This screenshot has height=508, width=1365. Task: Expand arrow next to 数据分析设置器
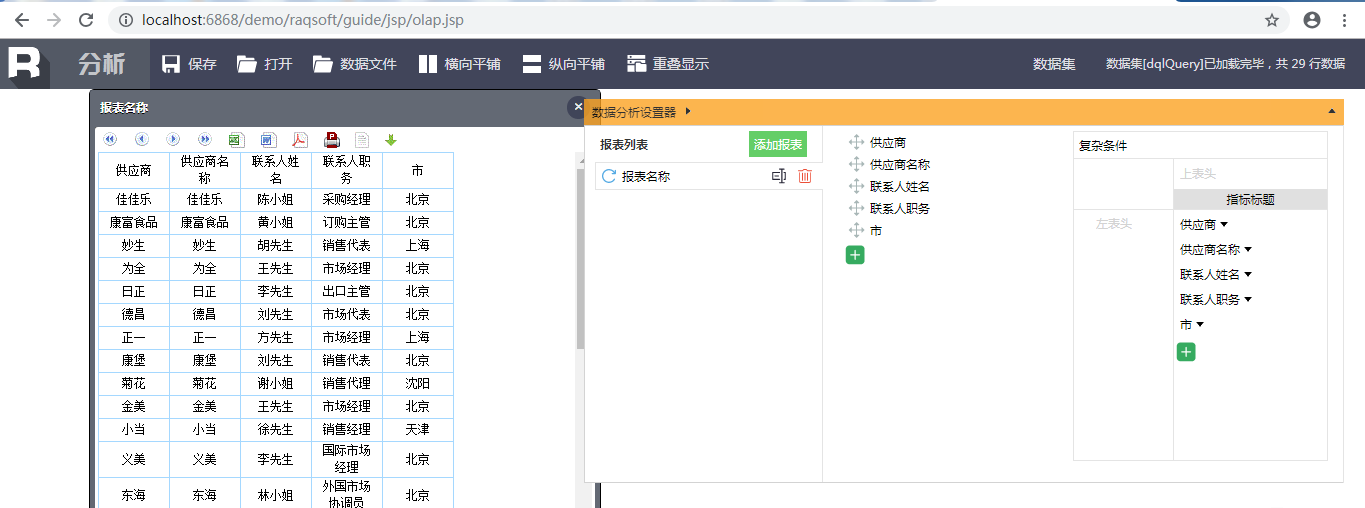click(688, 112)
